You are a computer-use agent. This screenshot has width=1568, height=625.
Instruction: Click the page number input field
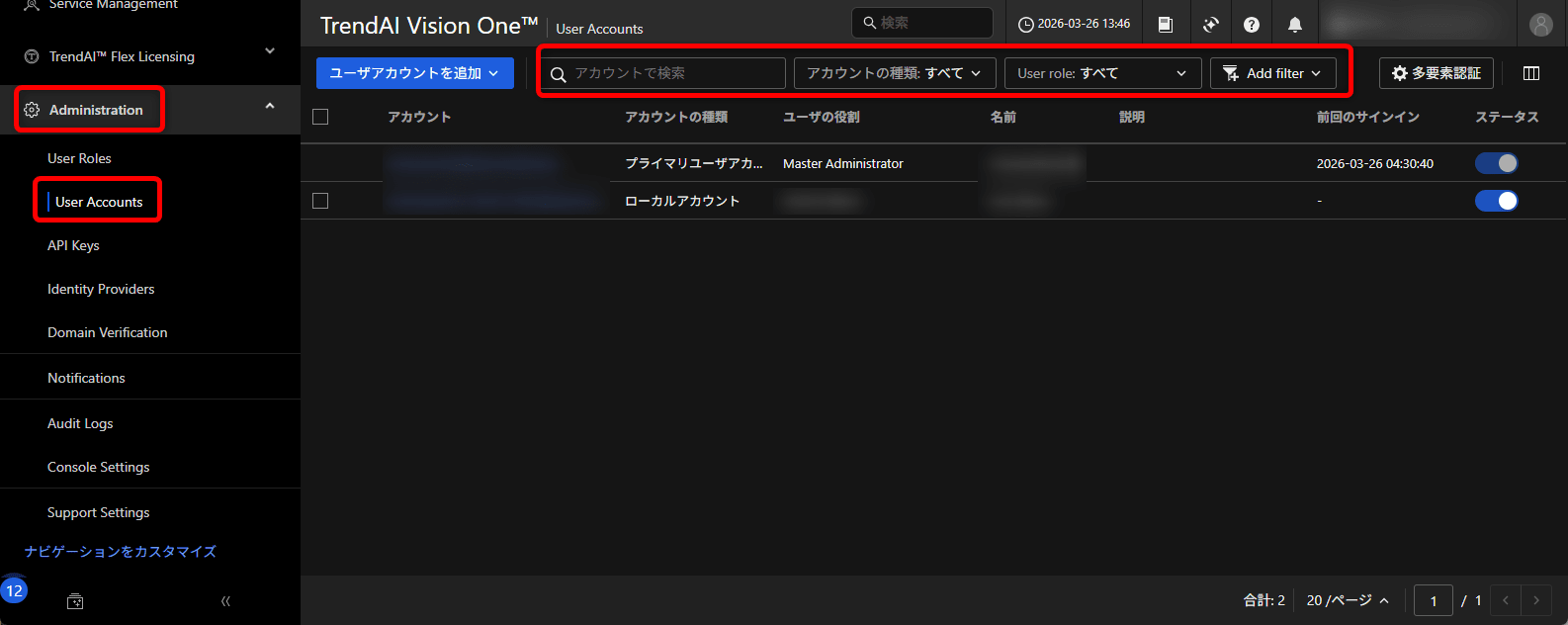(1434, 600)
